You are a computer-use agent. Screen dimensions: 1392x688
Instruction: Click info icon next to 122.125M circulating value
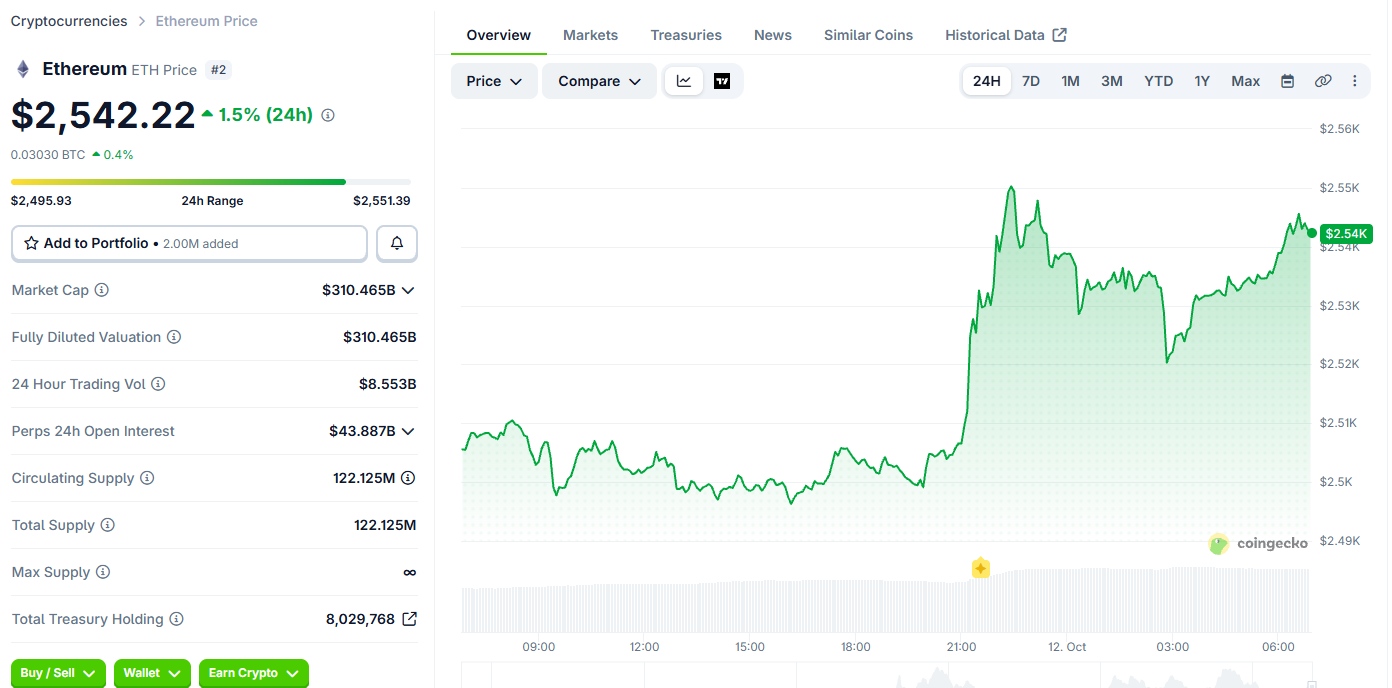tap(408, 478)
